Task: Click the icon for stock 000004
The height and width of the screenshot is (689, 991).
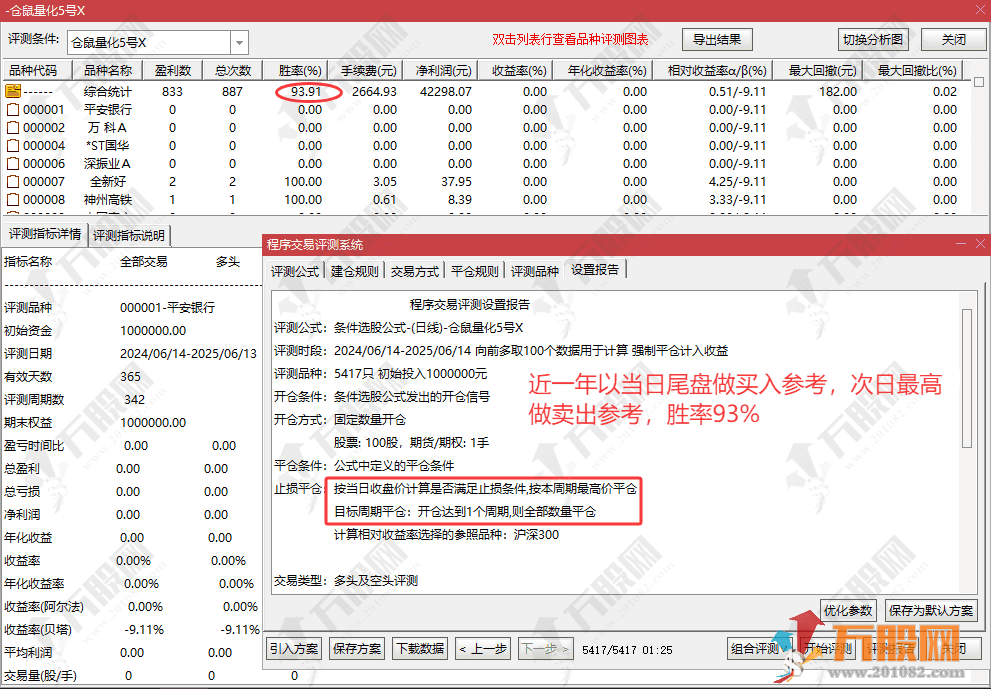Action: point(13,145)
